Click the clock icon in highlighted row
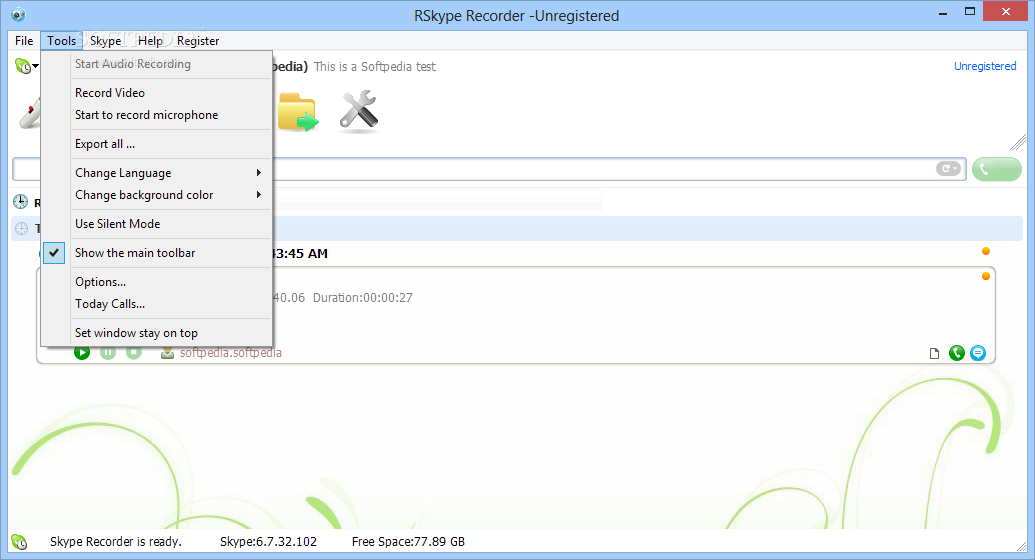 (x=22, y=228)
